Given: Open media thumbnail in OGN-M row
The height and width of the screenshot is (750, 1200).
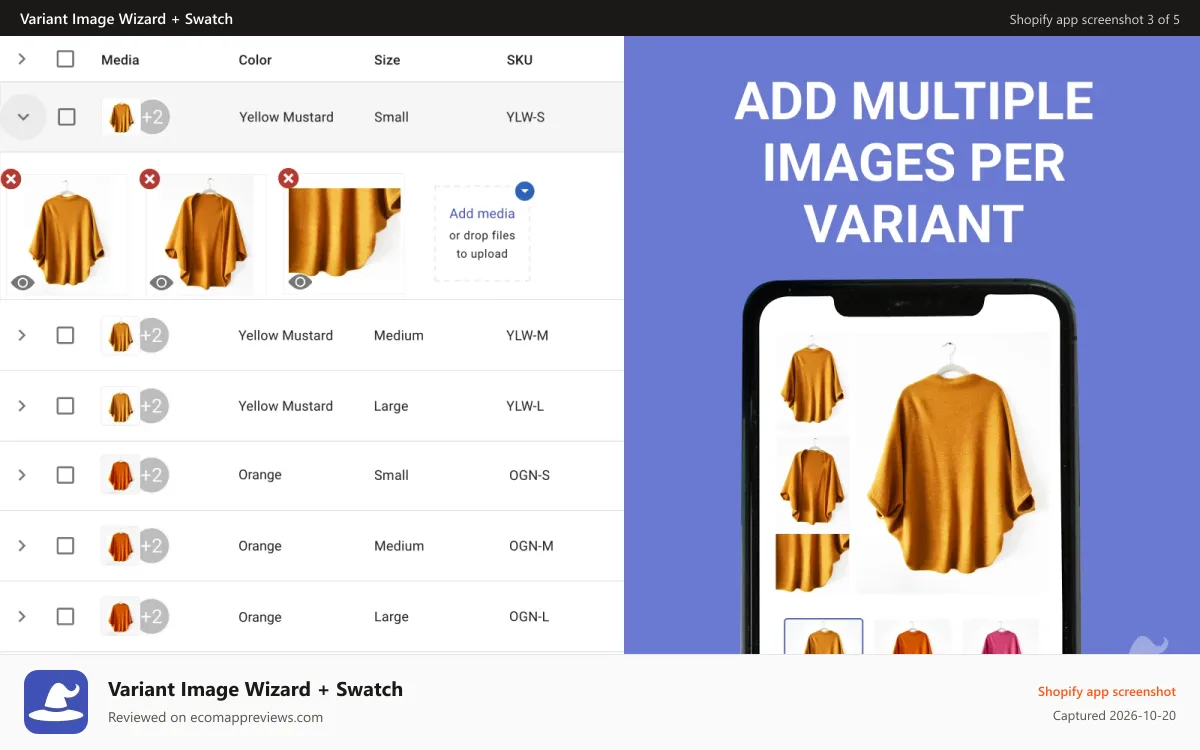Looking at the screenshot, I should (120, 546).
